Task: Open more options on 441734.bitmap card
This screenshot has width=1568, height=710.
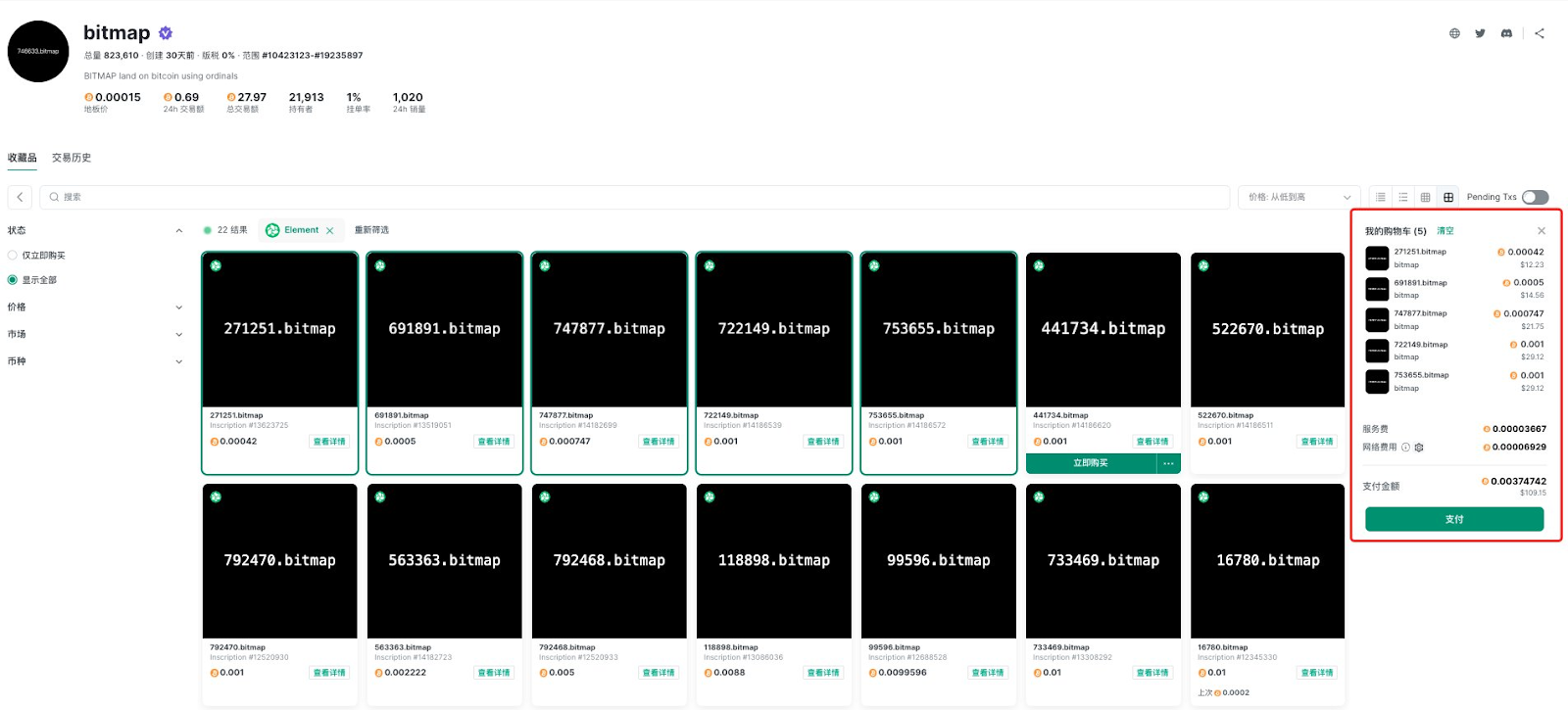Action: [1168, 463]
